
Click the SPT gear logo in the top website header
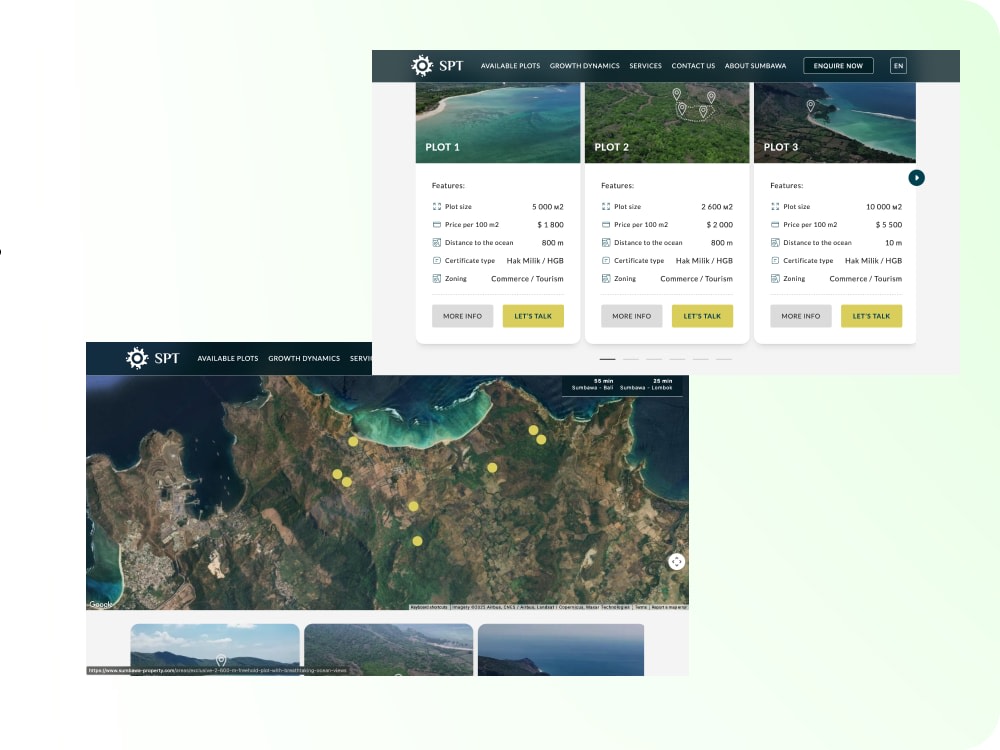tap(438, 66)
